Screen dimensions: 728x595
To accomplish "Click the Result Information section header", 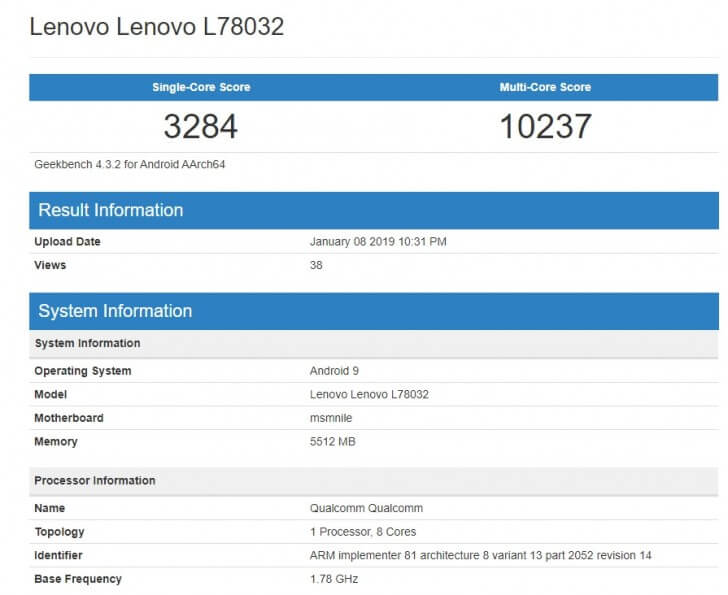I will click(x=111, y=210).
